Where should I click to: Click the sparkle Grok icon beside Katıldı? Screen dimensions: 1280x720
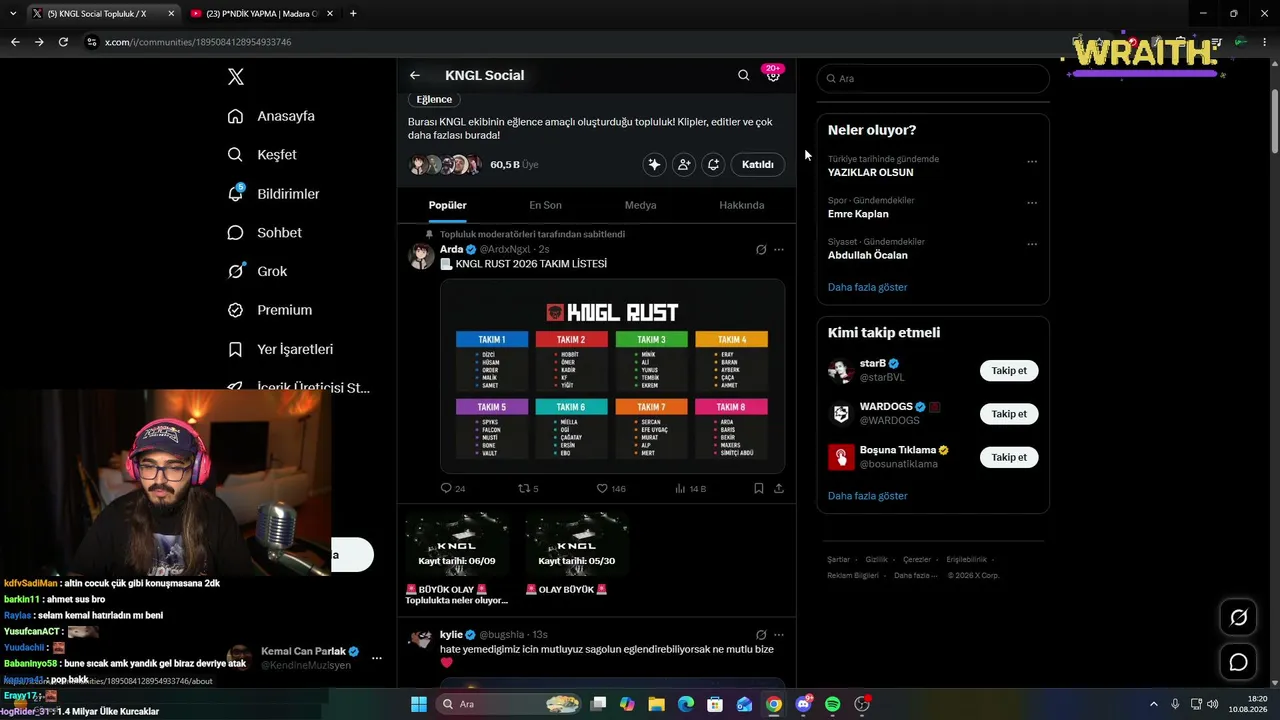(x=654, y=165)
